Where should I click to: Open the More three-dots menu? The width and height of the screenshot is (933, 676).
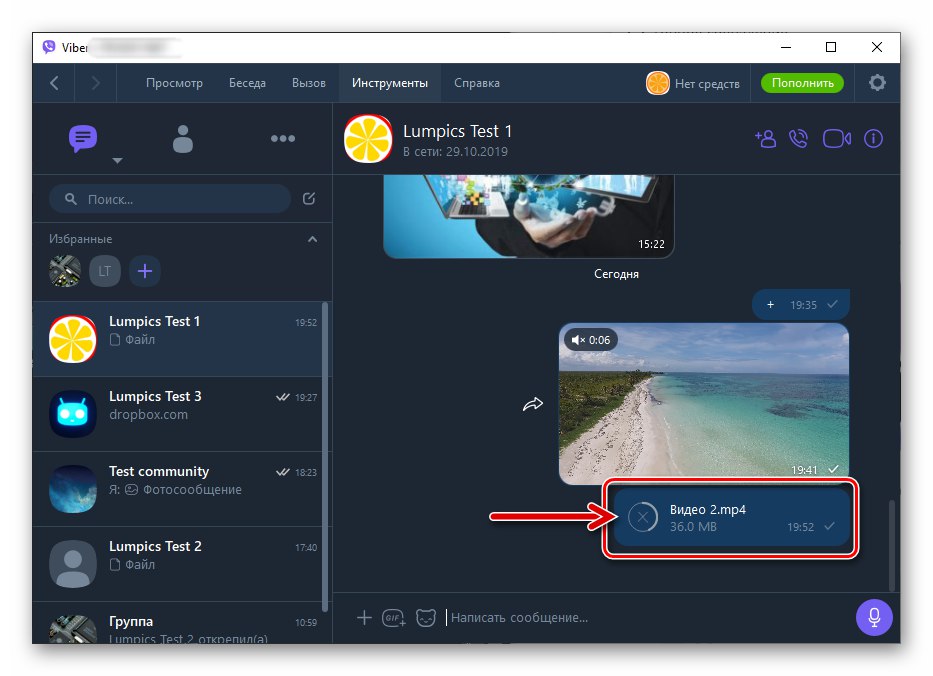[283, 139]
